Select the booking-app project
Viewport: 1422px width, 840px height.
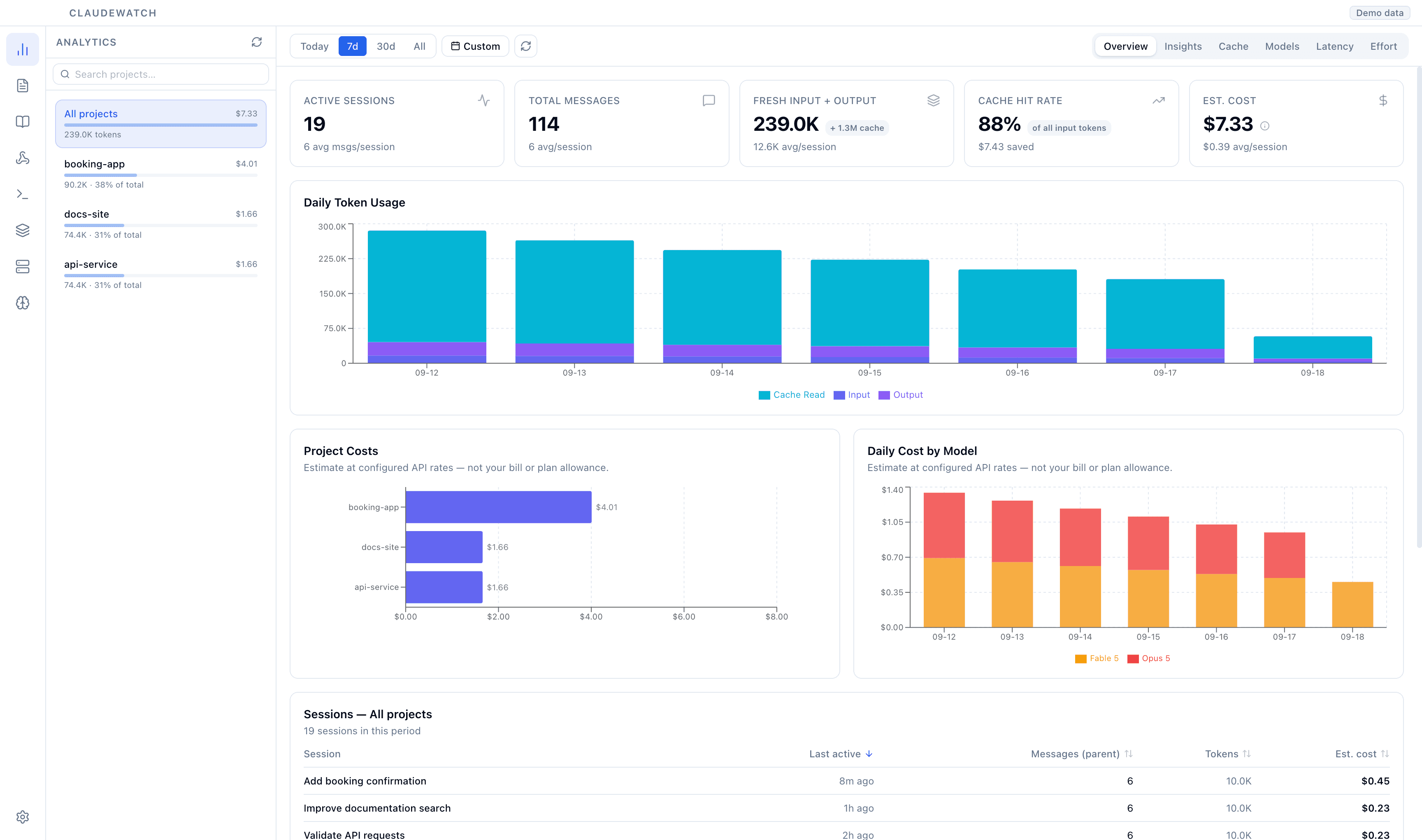[x=161, y=174]
